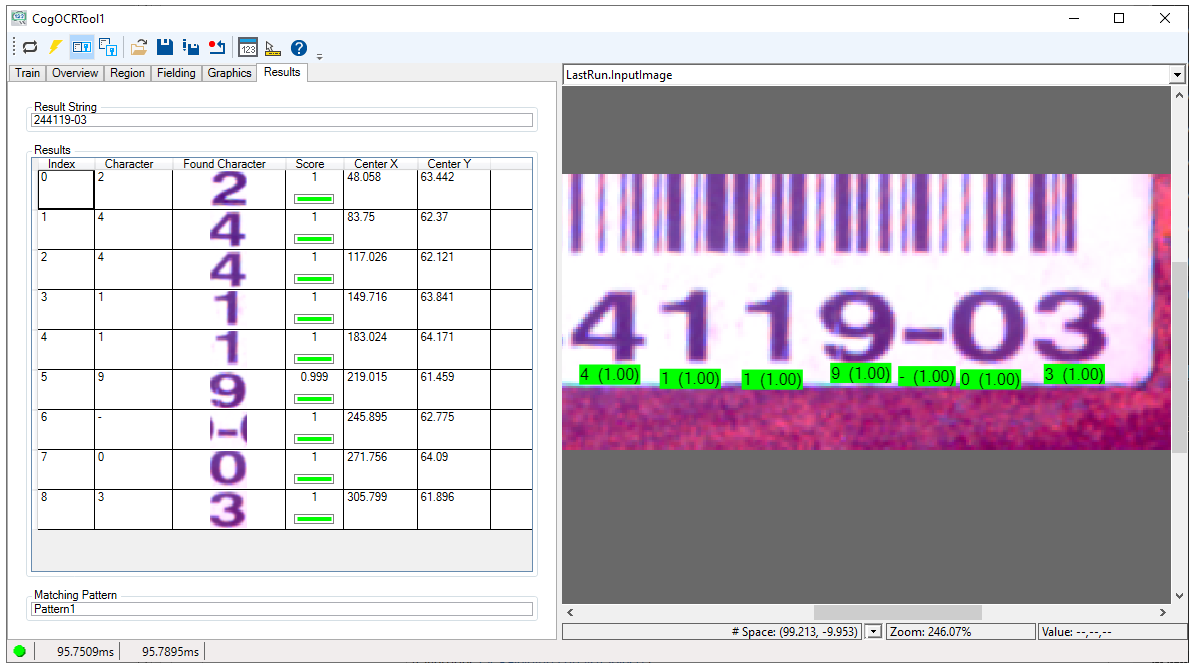Viewport: 1196px width, 665px height.
Task: Switch to the Train tab
Action: coord(28,73)
